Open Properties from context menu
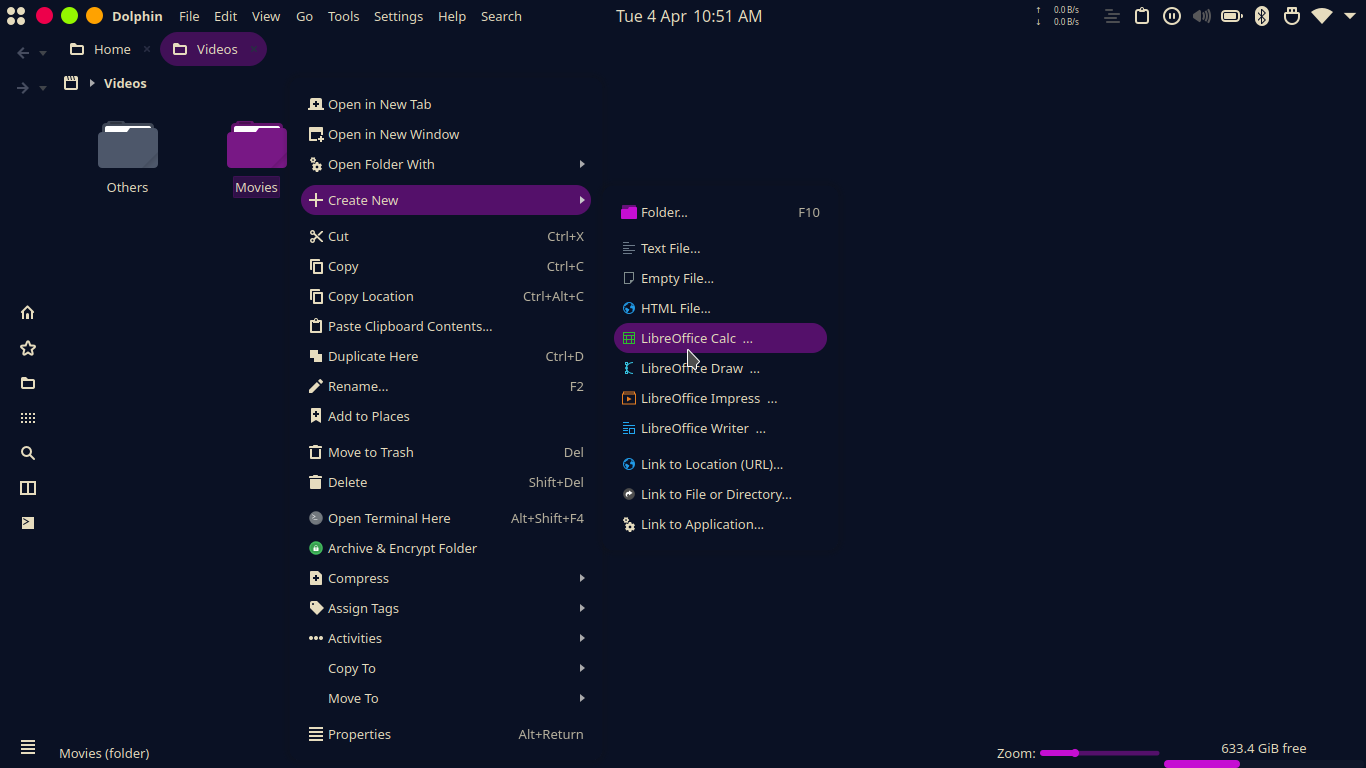Screen dimensions: 1366x768 [446, 734]
